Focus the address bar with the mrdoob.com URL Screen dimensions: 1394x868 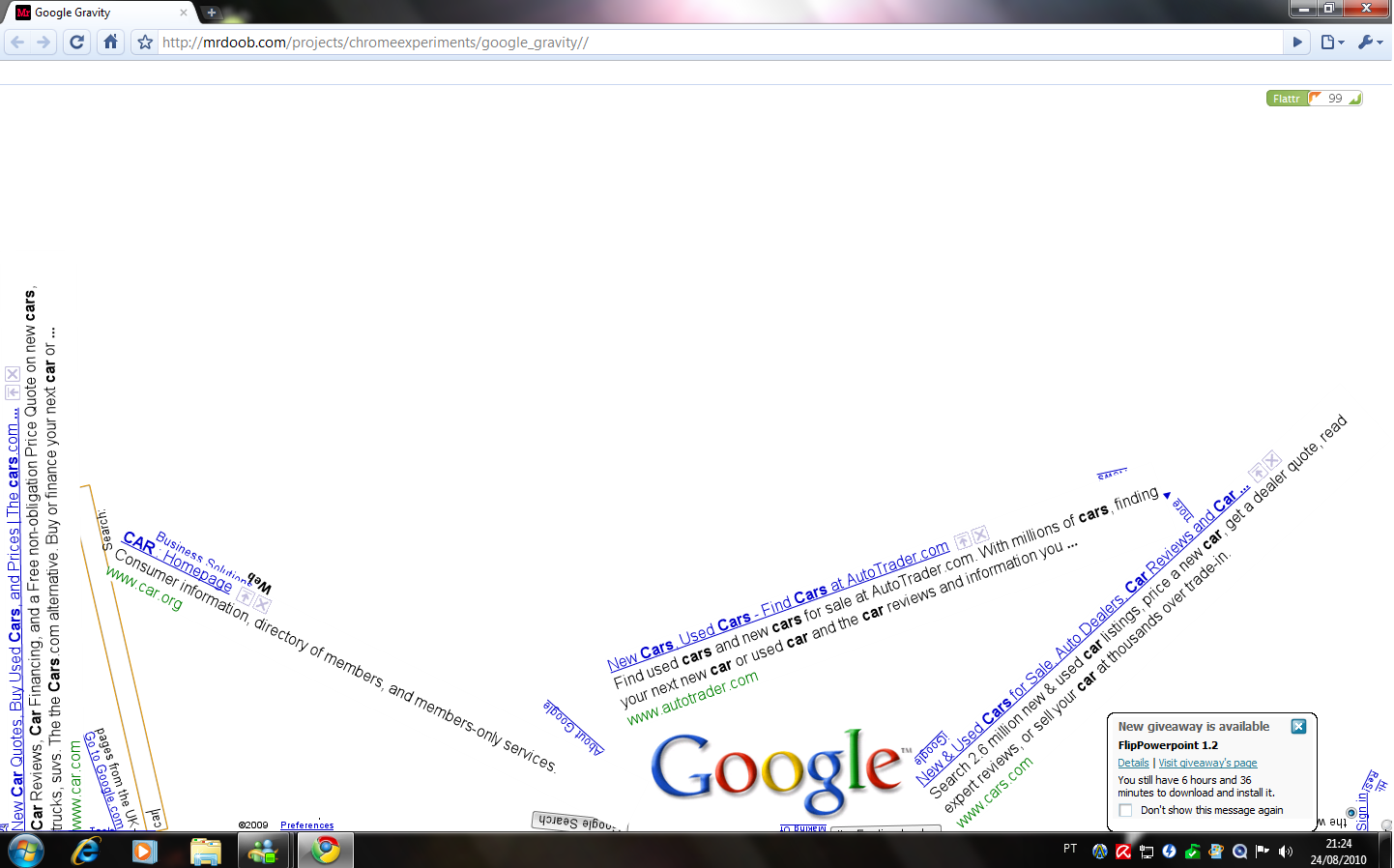[720, 43]
